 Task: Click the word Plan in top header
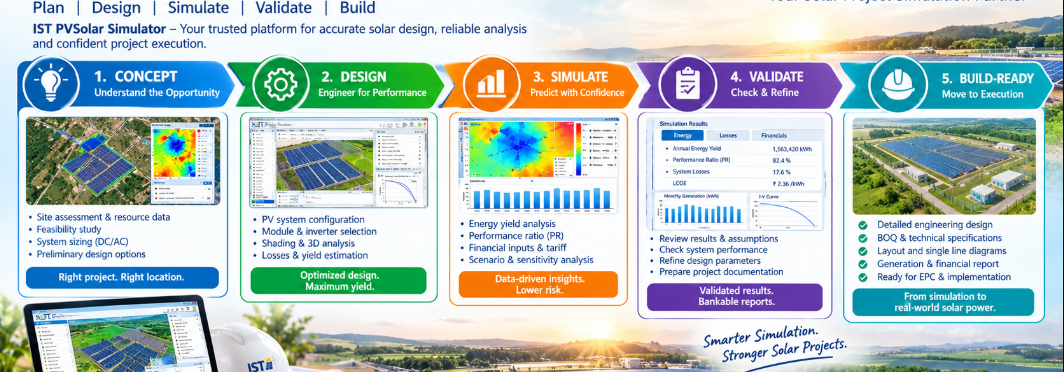tap(49, 8)
